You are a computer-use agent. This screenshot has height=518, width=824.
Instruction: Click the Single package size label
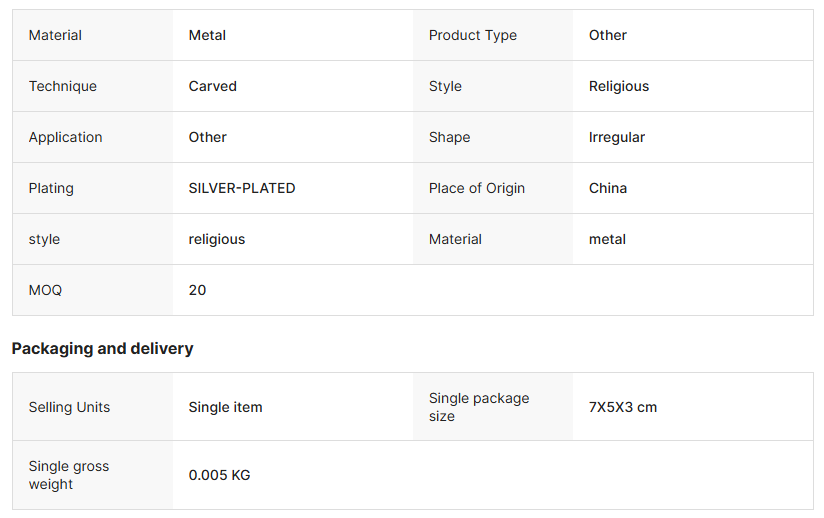(479, 407)
